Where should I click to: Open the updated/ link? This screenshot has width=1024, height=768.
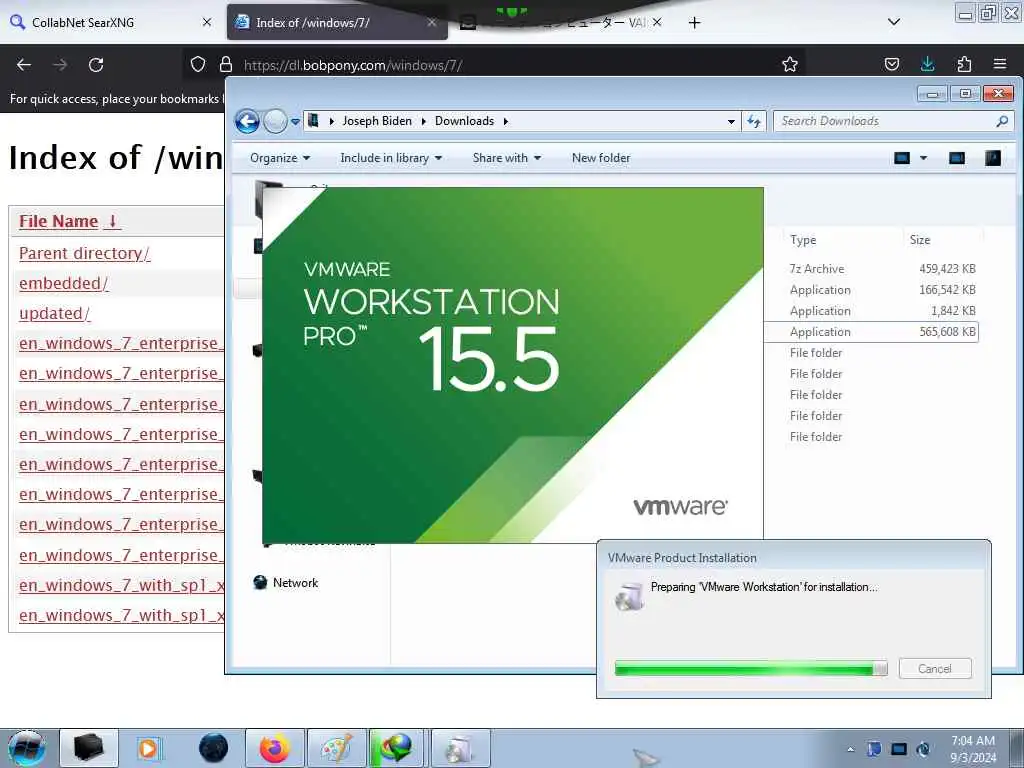54,313
